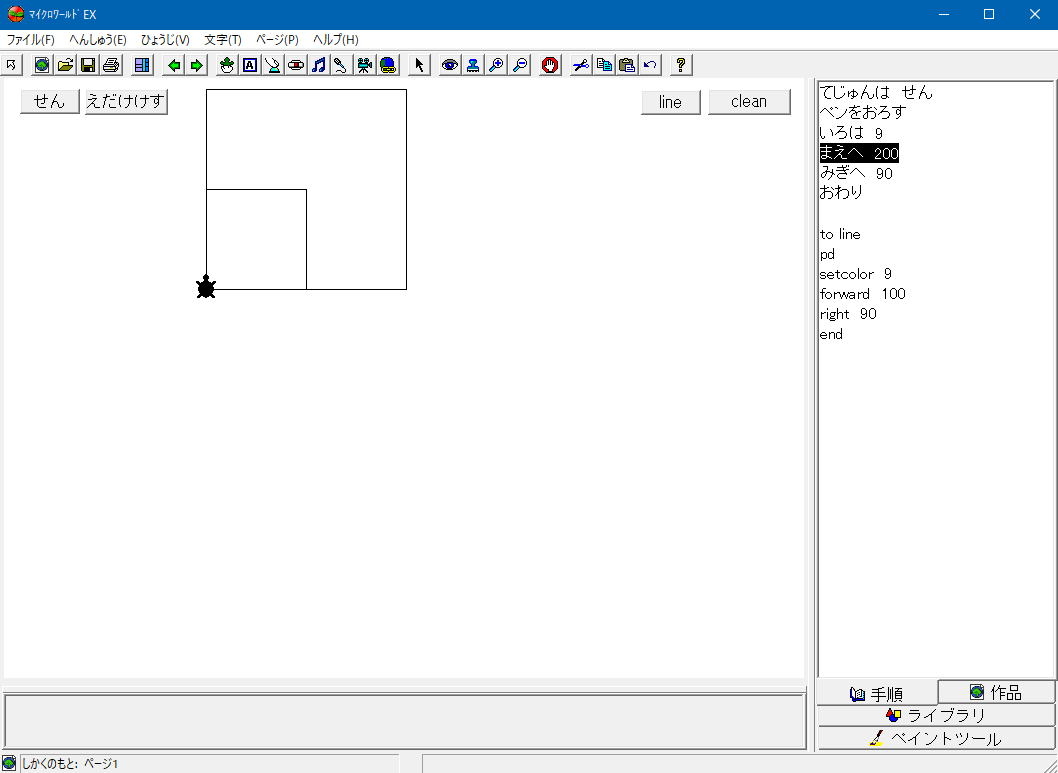Click the line button
The height and width of the screenshot is (773, 1058).
[x=670, y=102]
